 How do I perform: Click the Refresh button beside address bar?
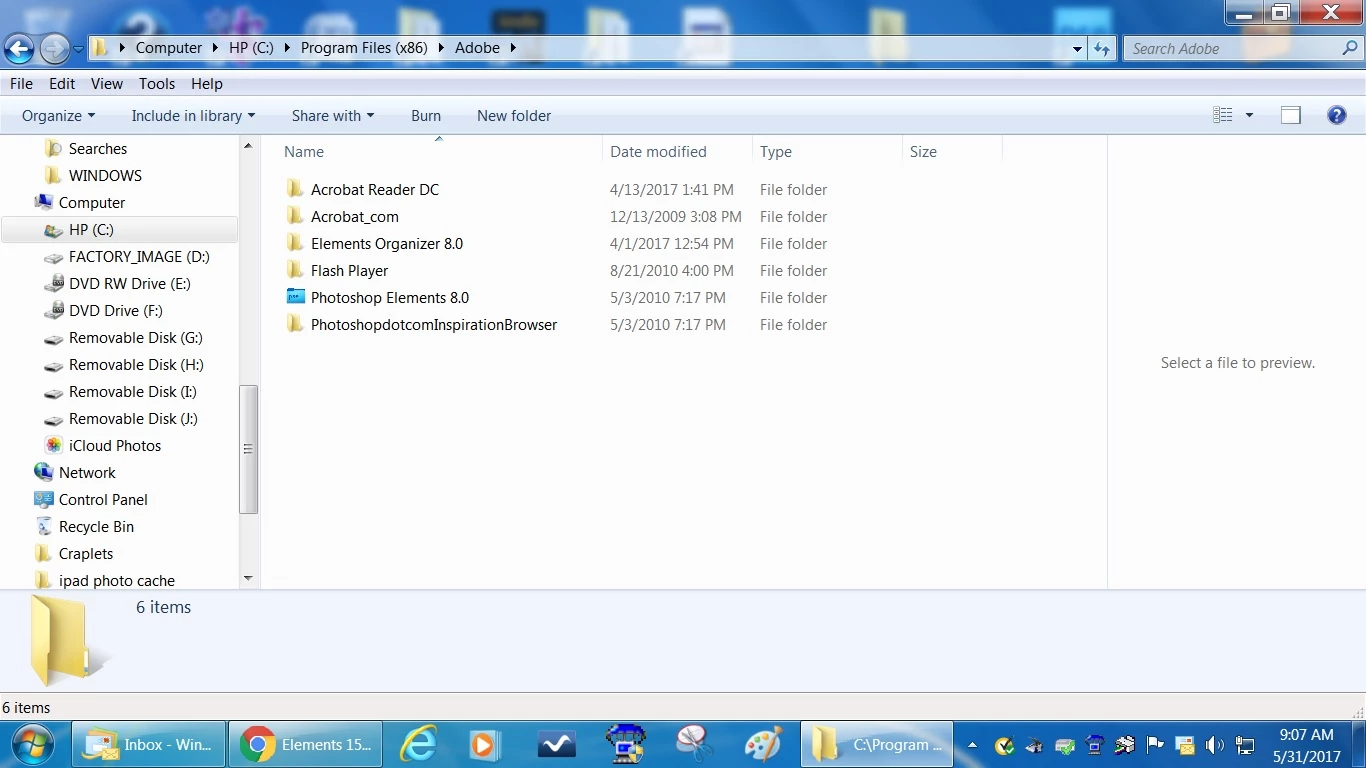(1102, 48)
